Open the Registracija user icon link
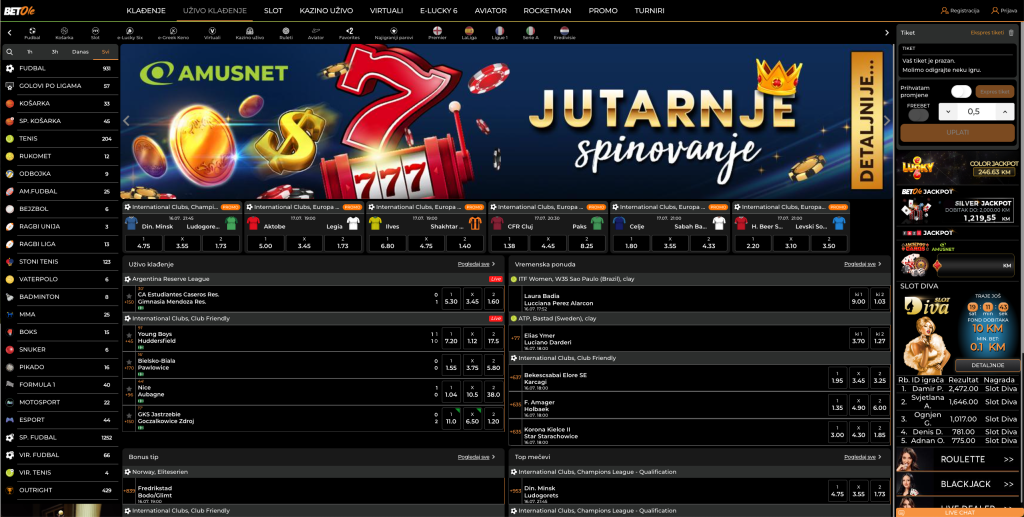 (x=959, y=11)
